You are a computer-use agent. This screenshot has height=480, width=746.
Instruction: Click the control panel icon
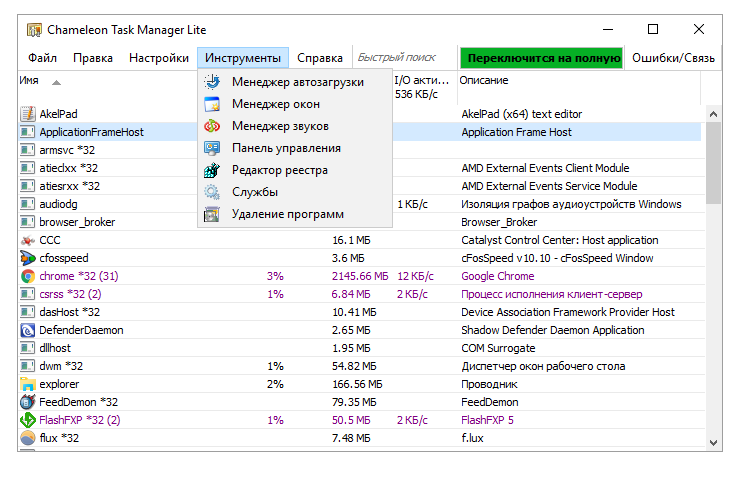point(212,148)
